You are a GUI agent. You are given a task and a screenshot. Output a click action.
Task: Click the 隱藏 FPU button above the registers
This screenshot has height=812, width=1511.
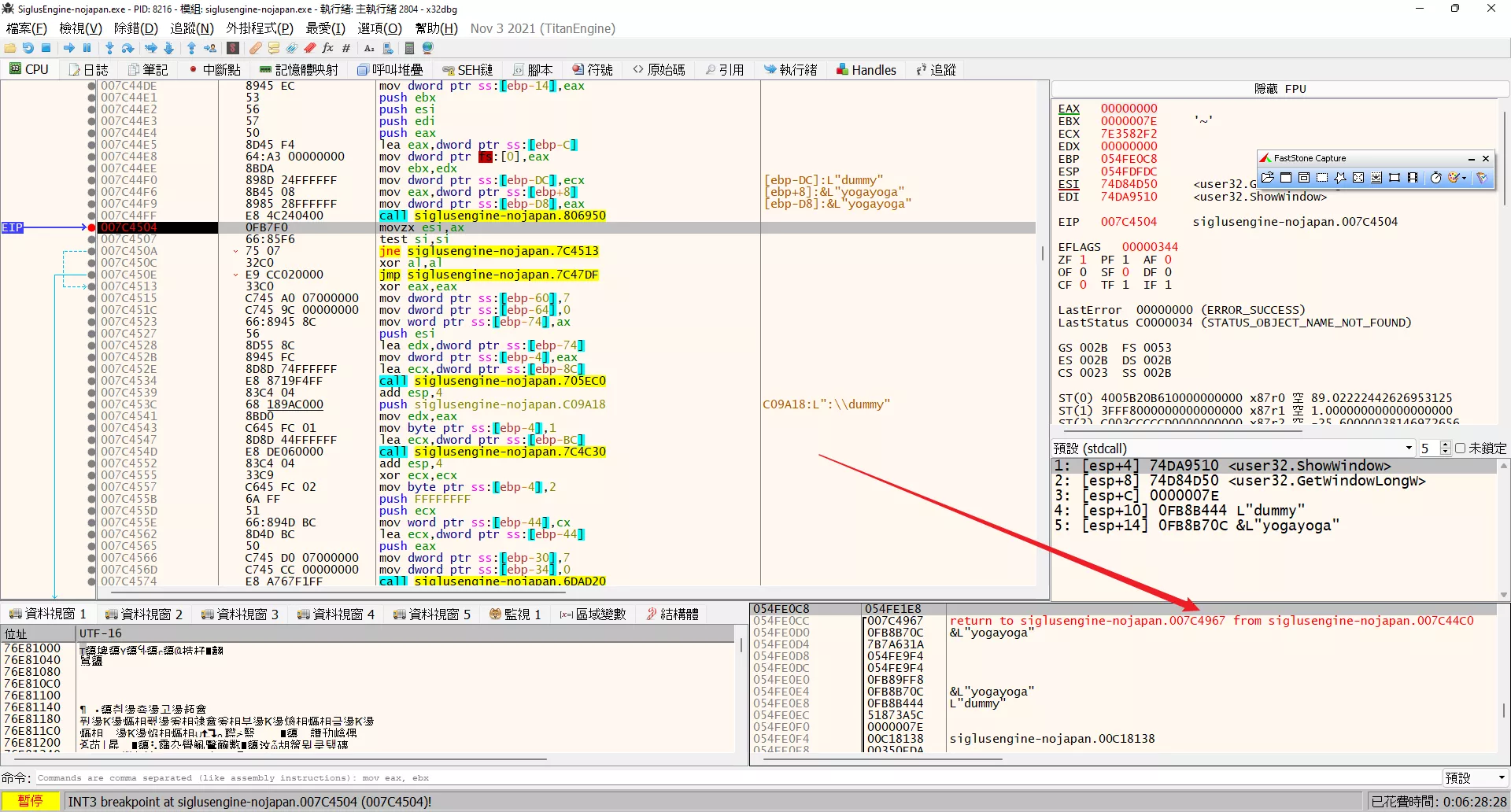click(1280, 89)
